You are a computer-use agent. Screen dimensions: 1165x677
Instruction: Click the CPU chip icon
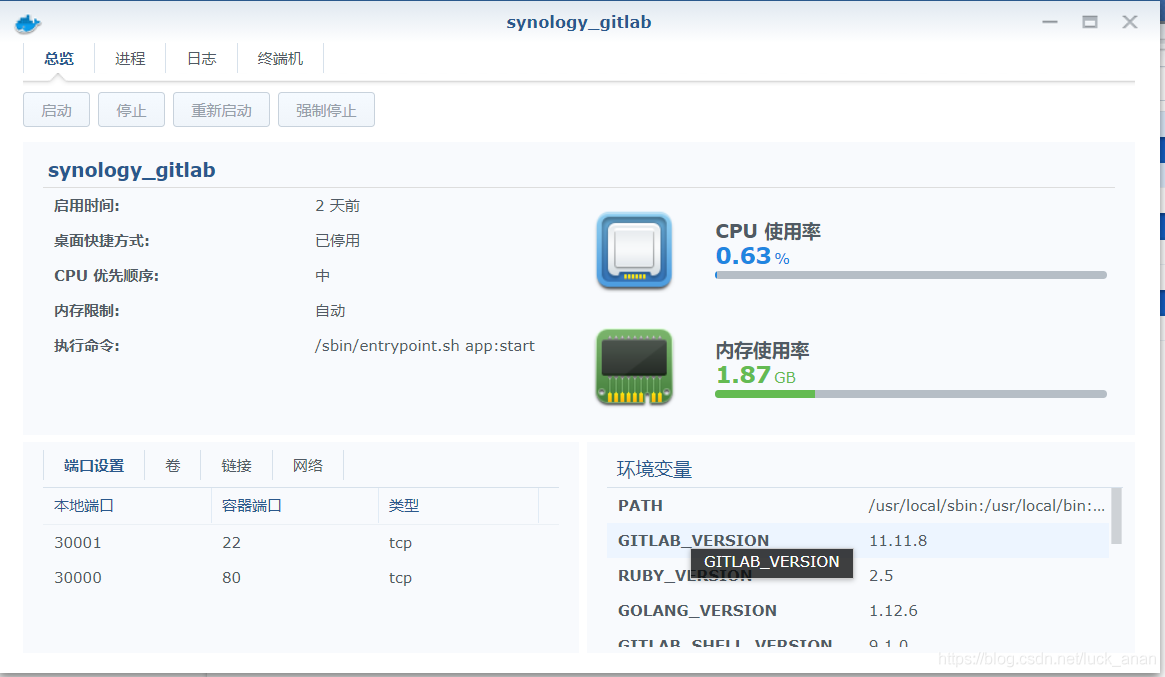(x=634, y=250)
